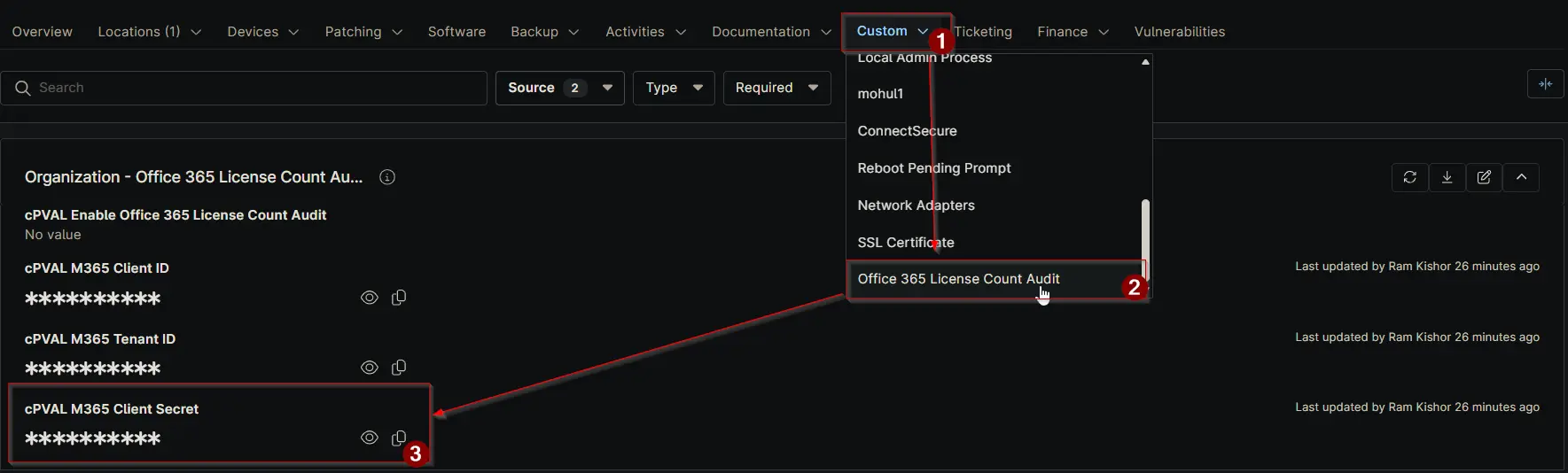Copy the cPVAL M365 Client ID value
The height and width of the screenshot is (473, 1568).
[x=399, y=298]
